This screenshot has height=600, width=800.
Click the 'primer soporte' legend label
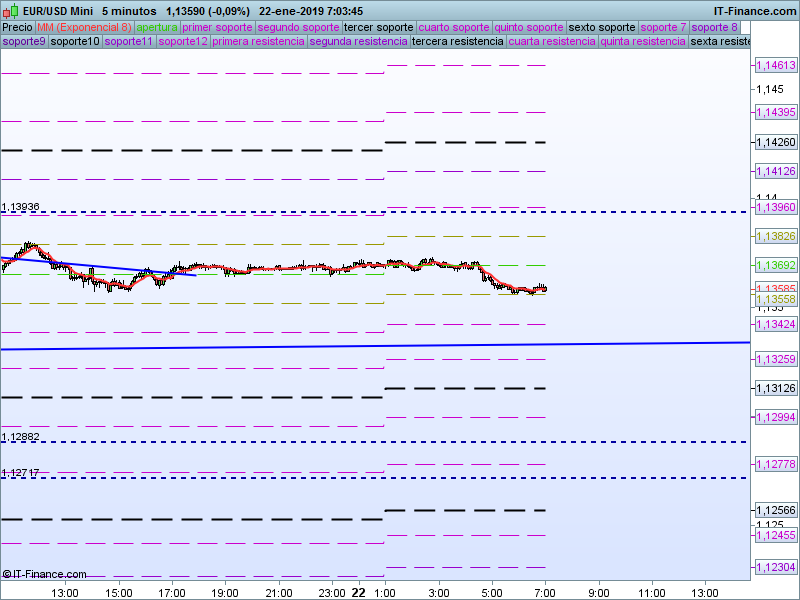point(218,27)
